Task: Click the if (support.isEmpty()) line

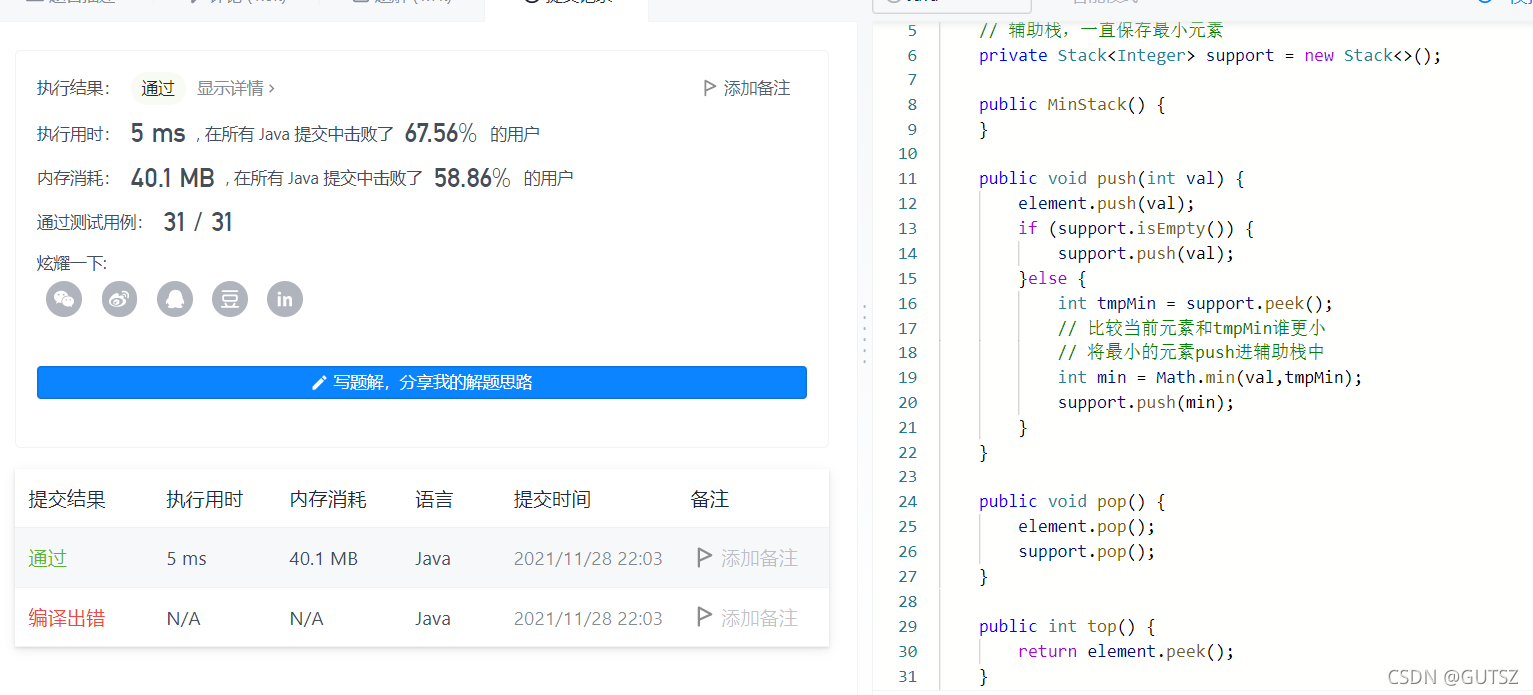Action: [x=1136, y=229]
